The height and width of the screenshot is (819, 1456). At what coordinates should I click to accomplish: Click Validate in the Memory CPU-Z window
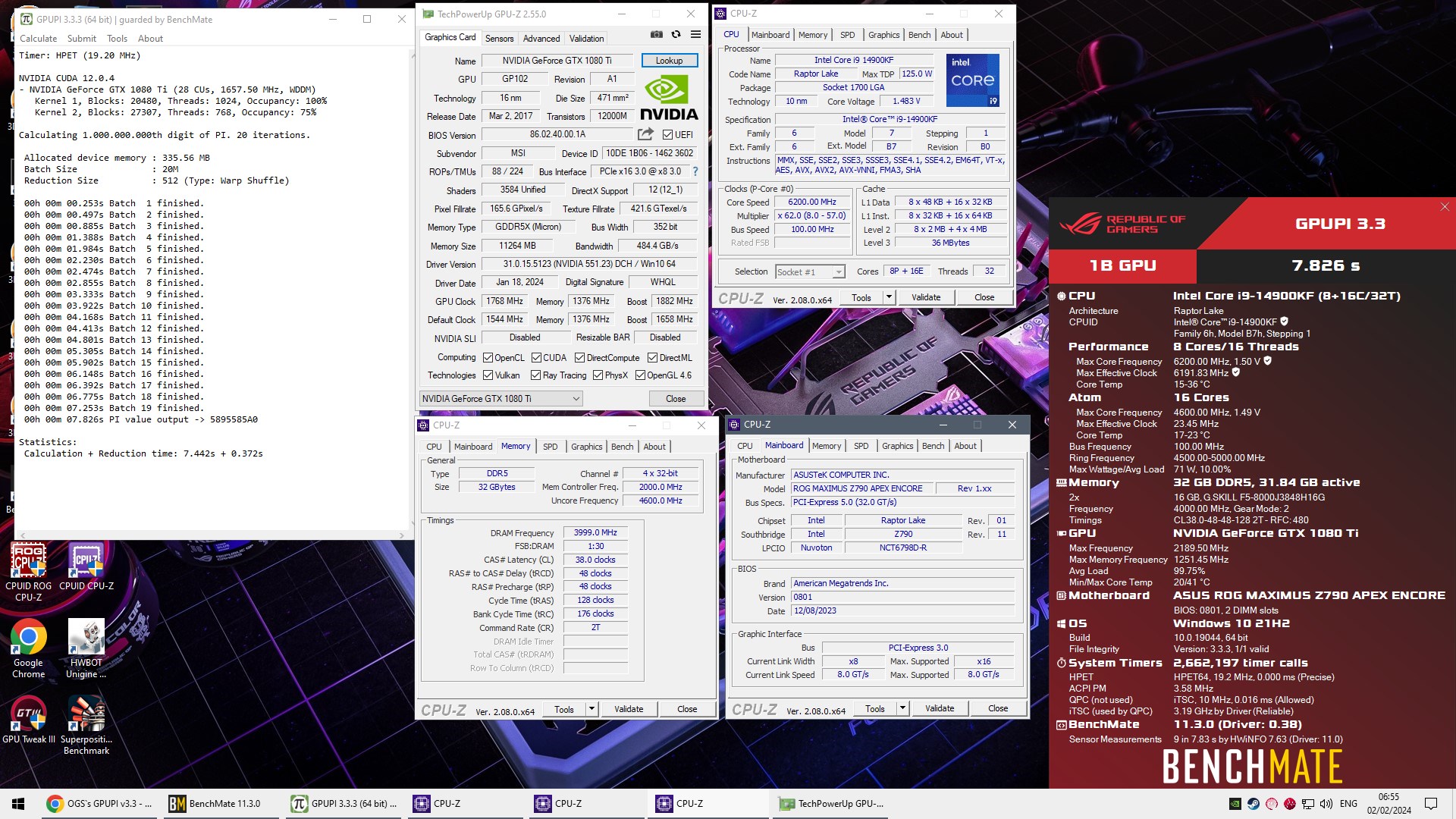[629, 709]
